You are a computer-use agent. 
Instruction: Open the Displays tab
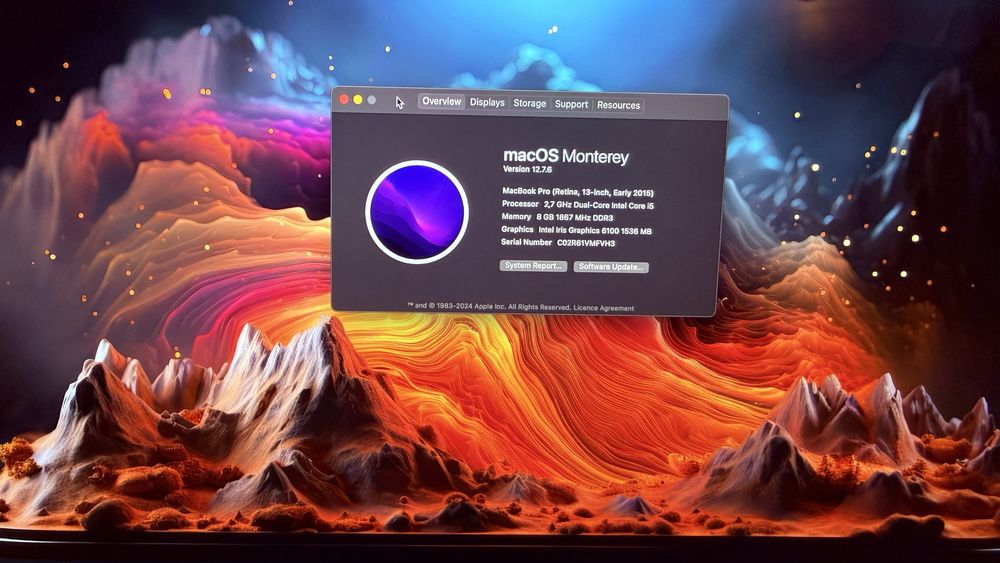[487, 102]
